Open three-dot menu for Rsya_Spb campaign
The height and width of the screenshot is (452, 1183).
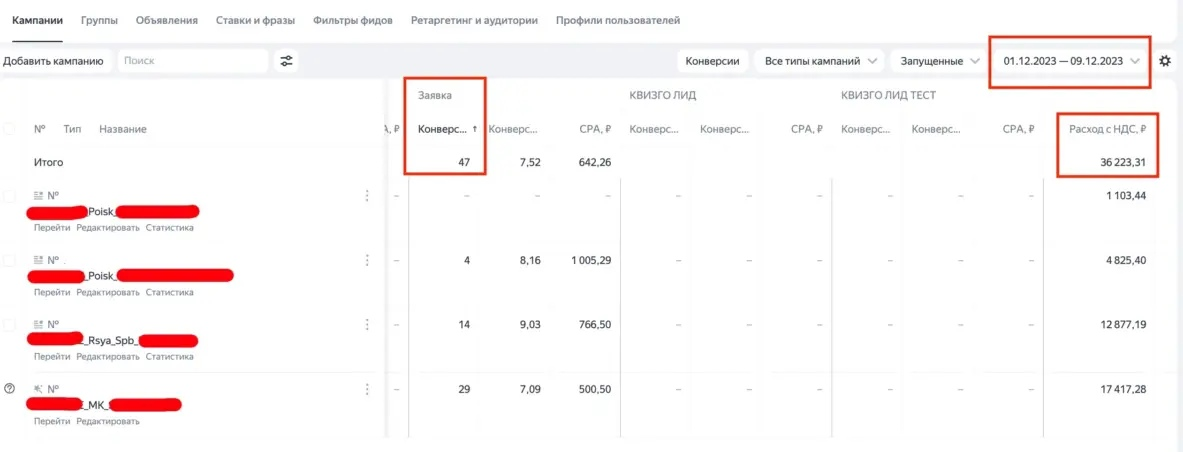pos(367,324)
